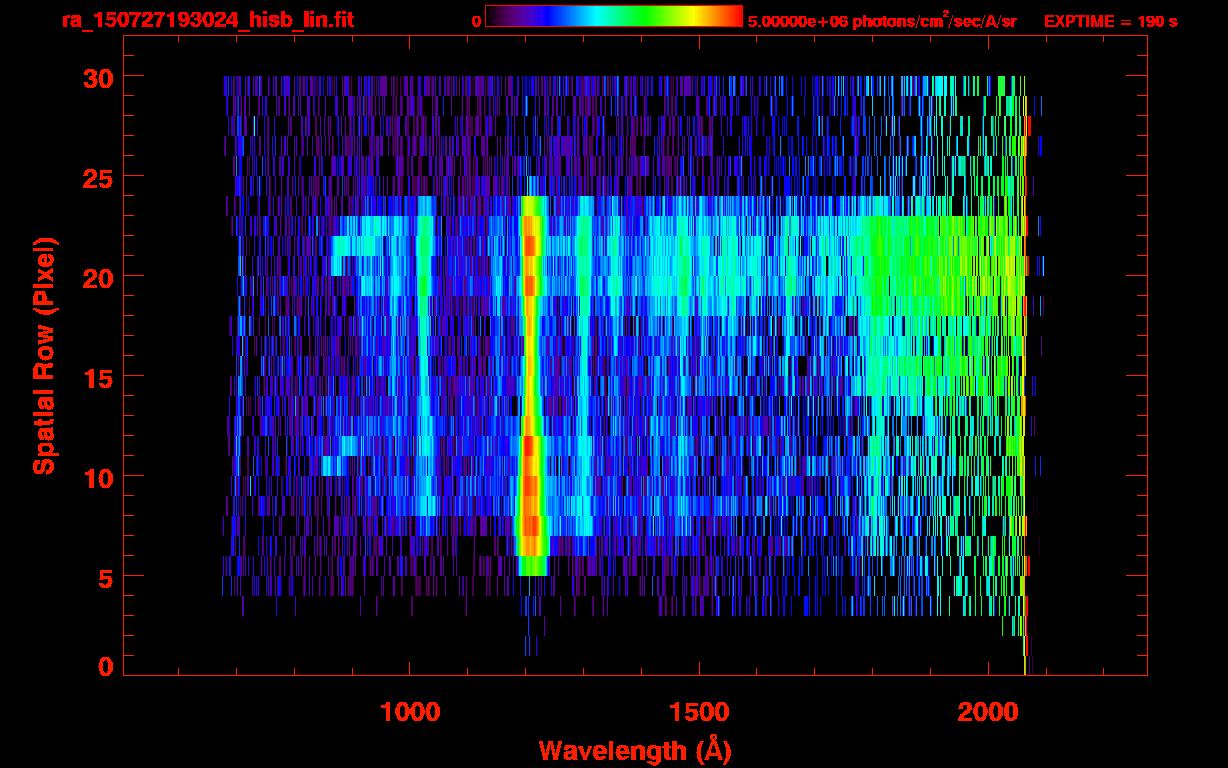1228x768 pixels.
Task: Click colorbar minimum label 0
Action: click(476, 21)
